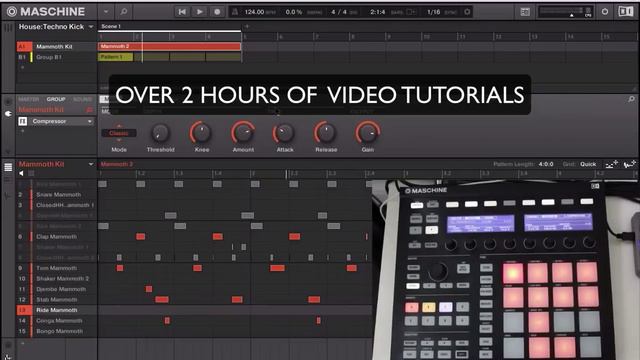Select the B1 group slot

click(x=24, y=57)
